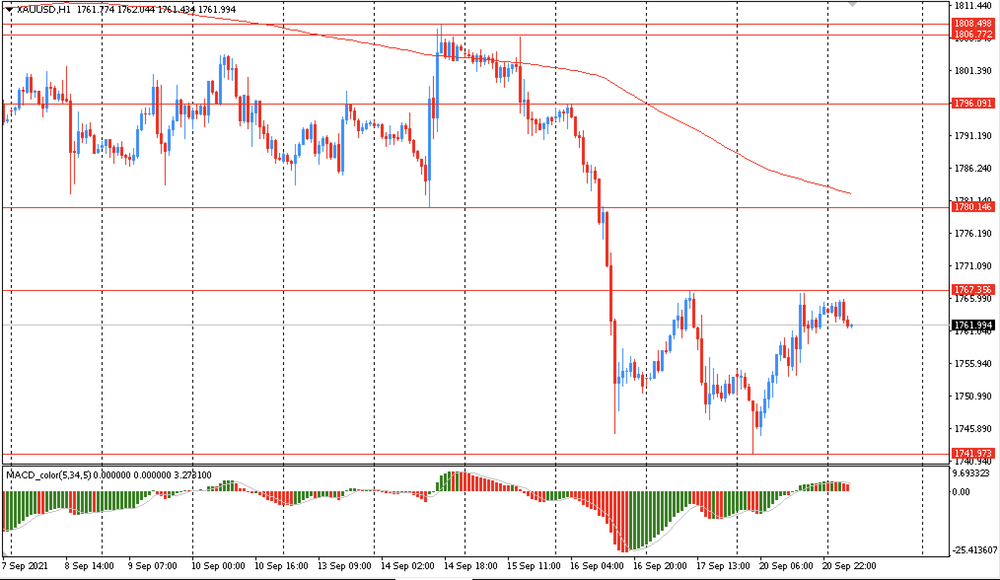
Task: Click the 1791.190 price scale value
Action: click(x=973, y=136)
